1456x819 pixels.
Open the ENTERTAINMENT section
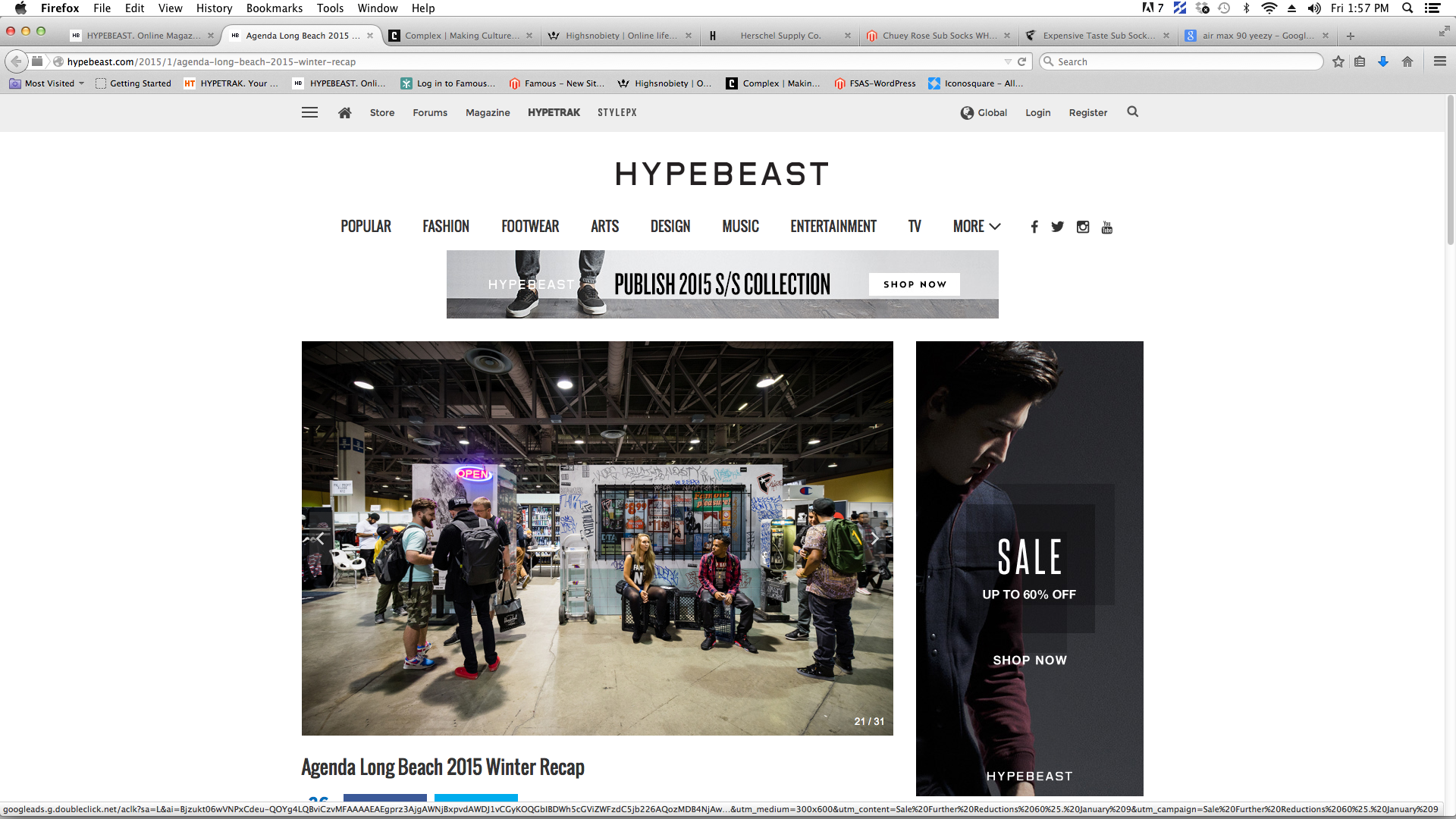point(833,226)
